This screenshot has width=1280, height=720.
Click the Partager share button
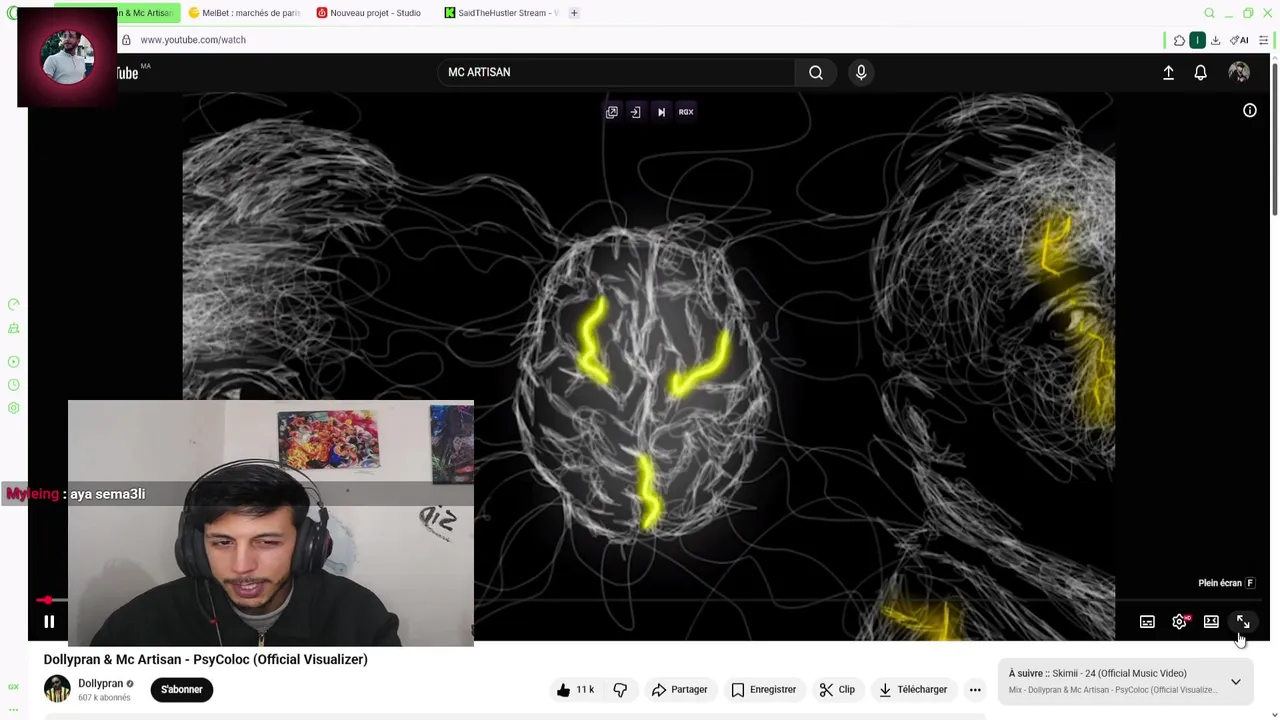point(680,689)
